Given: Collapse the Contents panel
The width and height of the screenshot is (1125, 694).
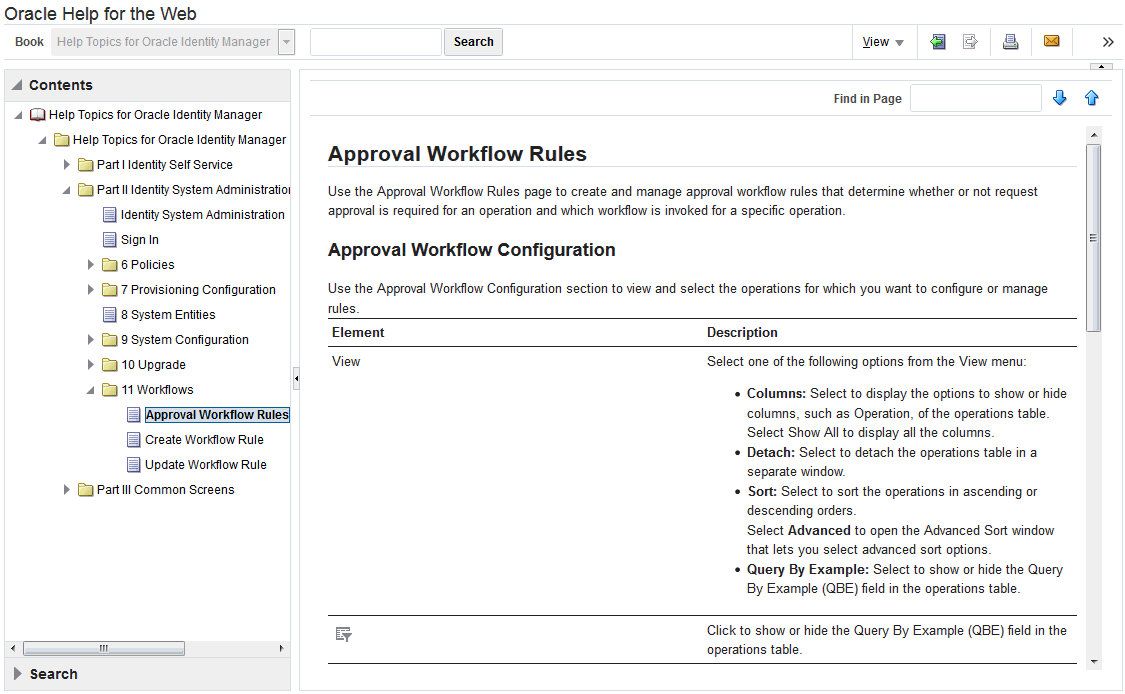Looking at the screenshot, I should [x=17, y=85].
